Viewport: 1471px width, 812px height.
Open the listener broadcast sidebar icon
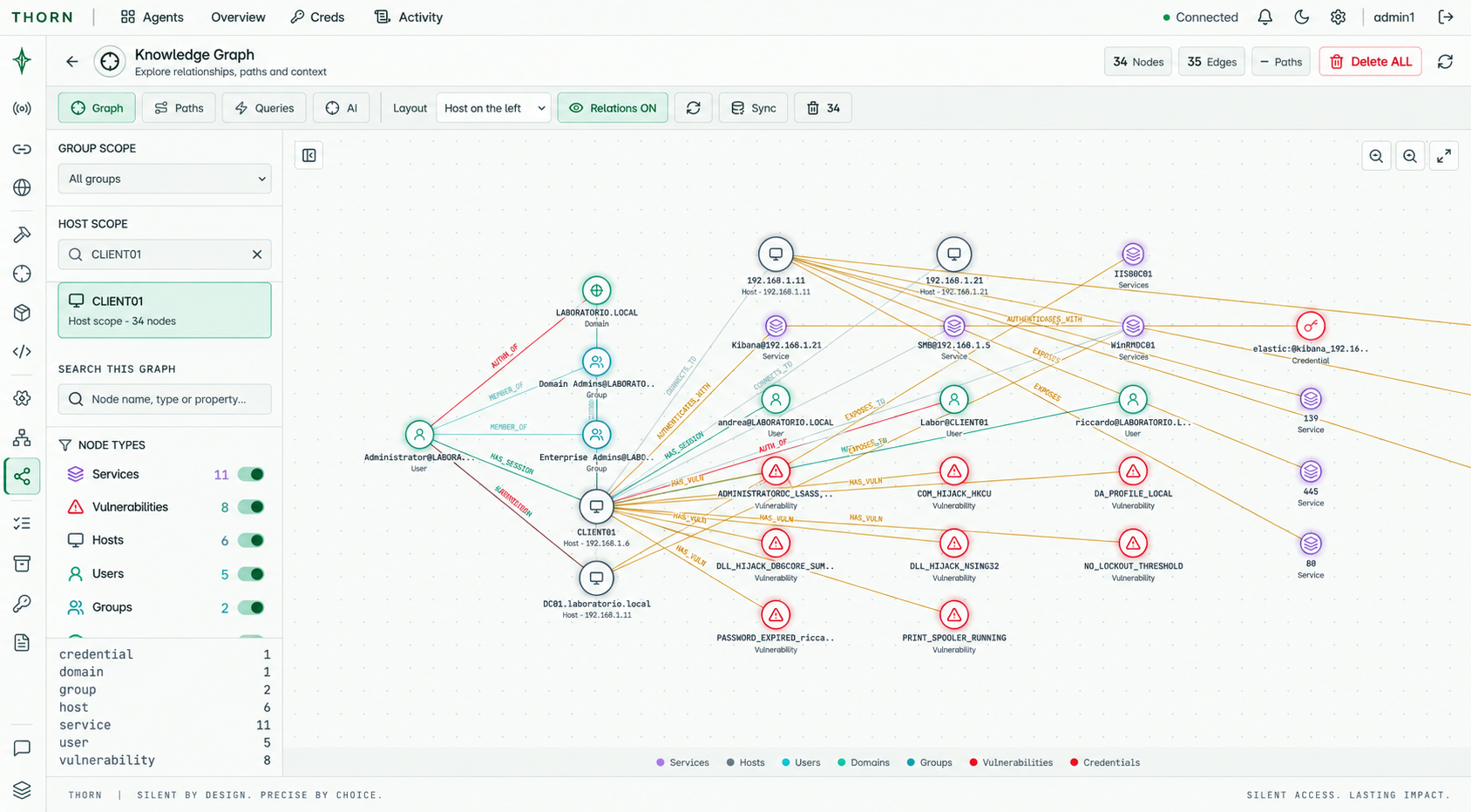(23, 108)
